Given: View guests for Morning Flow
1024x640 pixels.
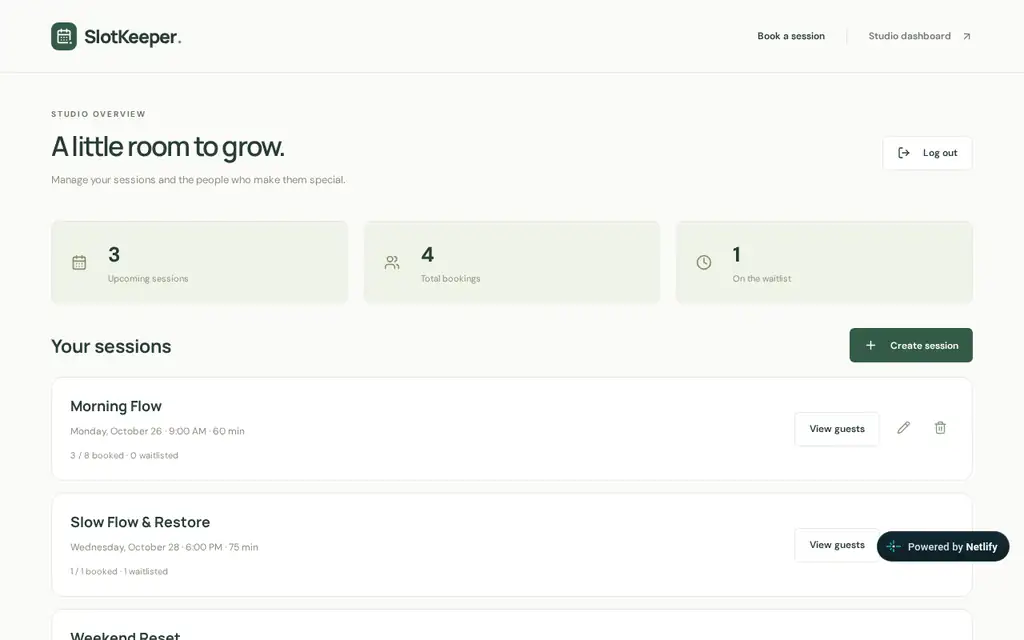Looking at the screenshot, I should (837, 429).
